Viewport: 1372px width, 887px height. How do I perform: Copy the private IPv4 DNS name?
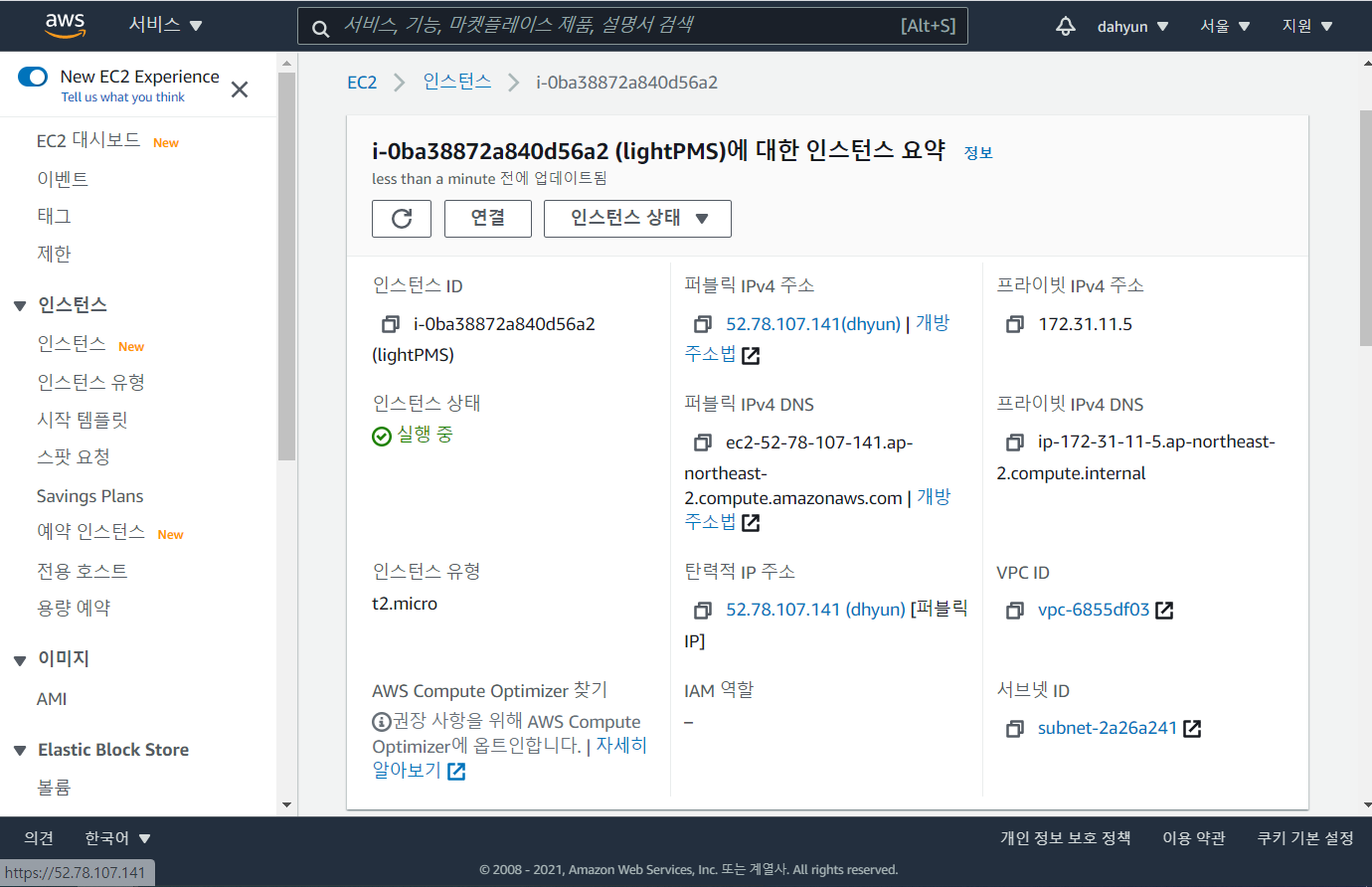(1015, 442)
